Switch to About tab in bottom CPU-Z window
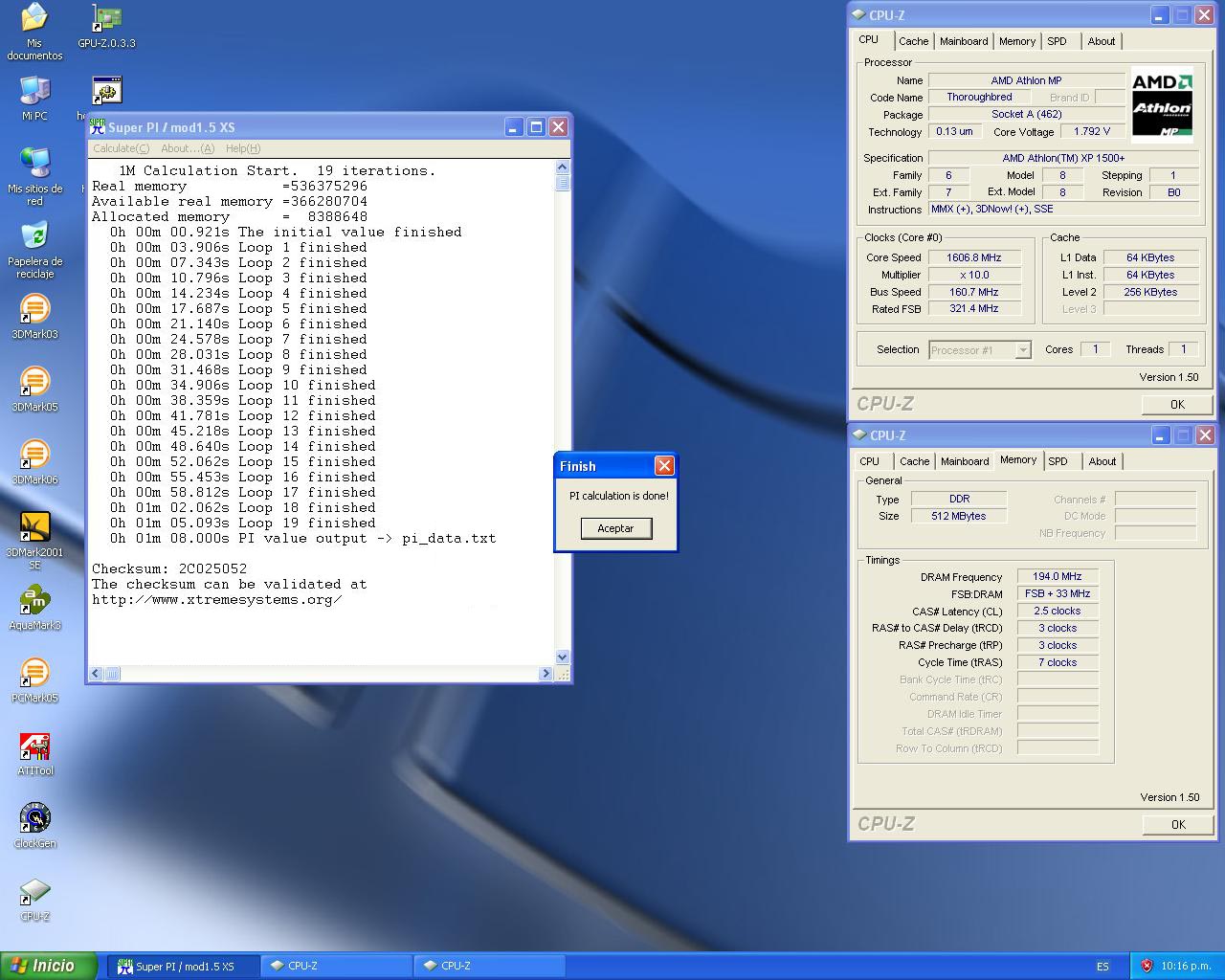 (1102, 461)
